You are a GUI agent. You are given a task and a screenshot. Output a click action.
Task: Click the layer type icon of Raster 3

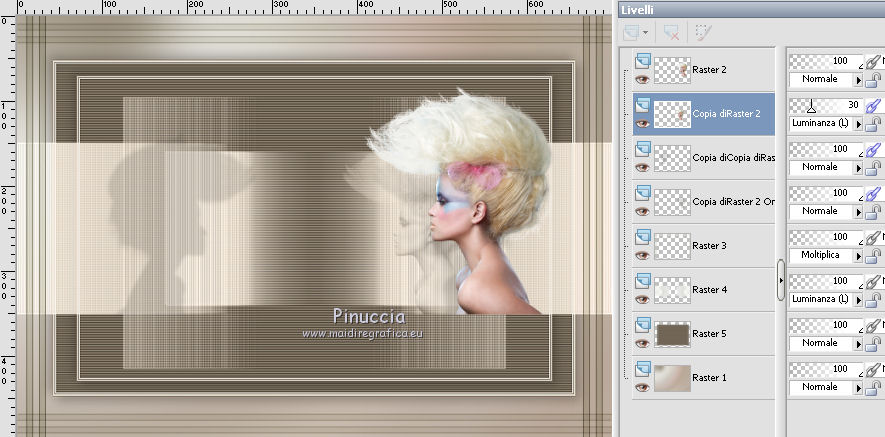642,237
